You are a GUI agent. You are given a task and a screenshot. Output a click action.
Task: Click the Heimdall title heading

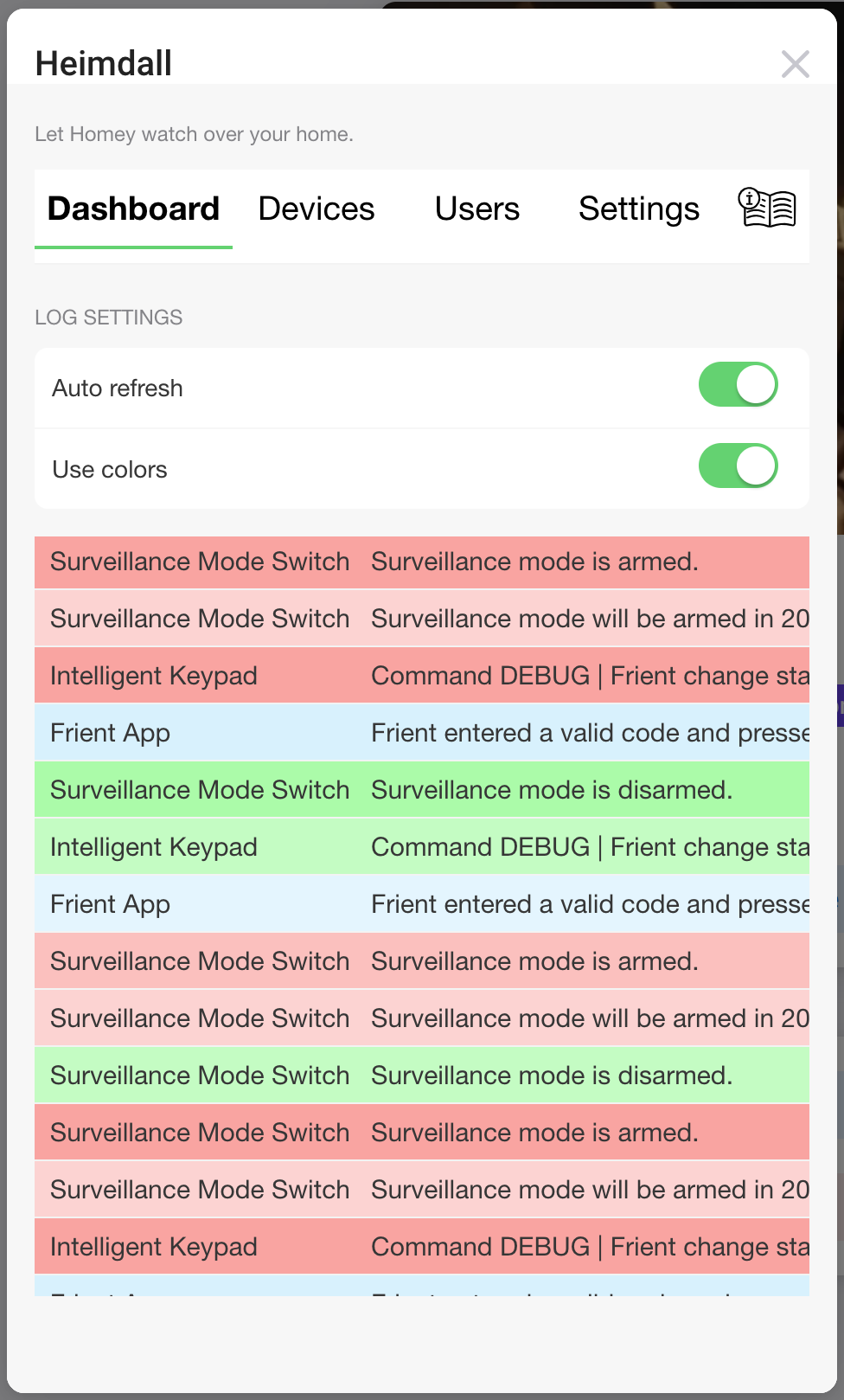(104, 64)
